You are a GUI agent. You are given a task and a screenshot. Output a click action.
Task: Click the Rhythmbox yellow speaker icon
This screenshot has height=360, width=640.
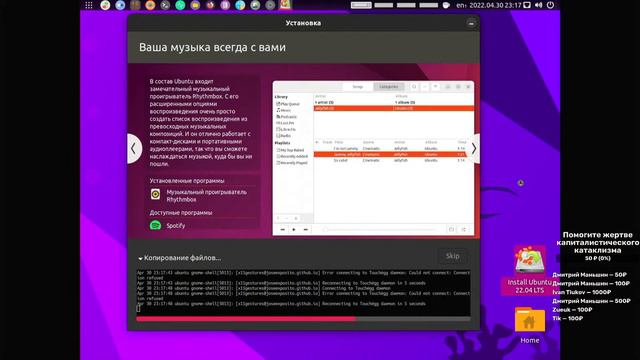point(156,194)
